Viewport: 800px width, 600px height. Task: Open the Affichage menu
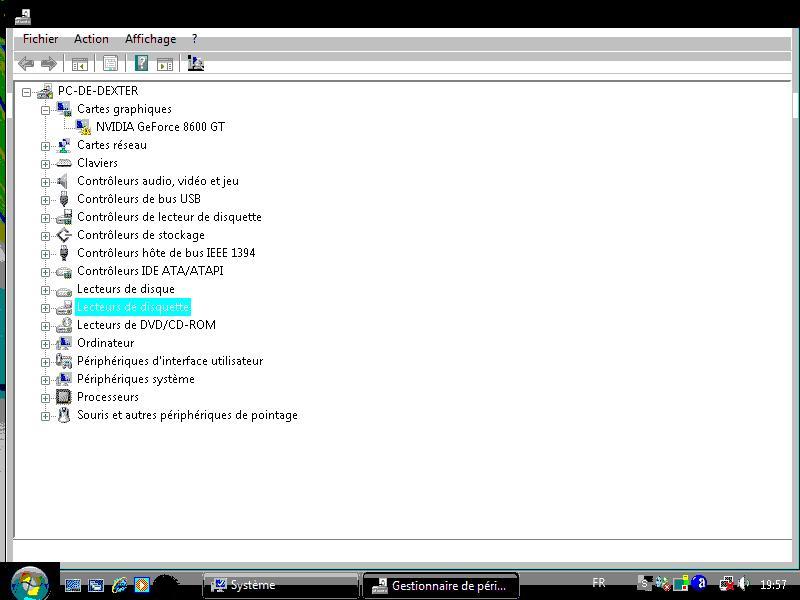[151, 39]
